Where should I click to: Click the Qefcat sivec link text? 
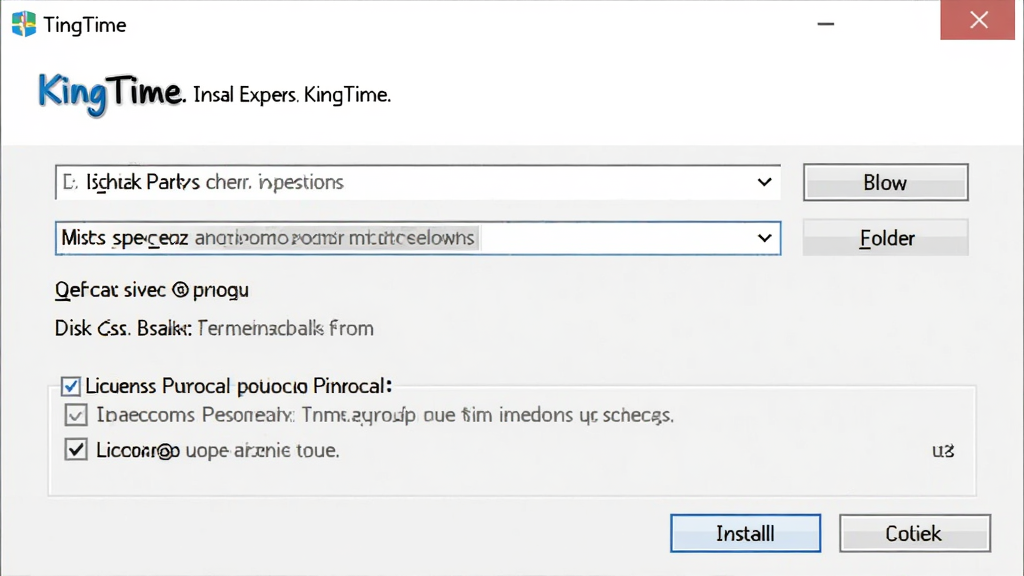pos(152,290)
